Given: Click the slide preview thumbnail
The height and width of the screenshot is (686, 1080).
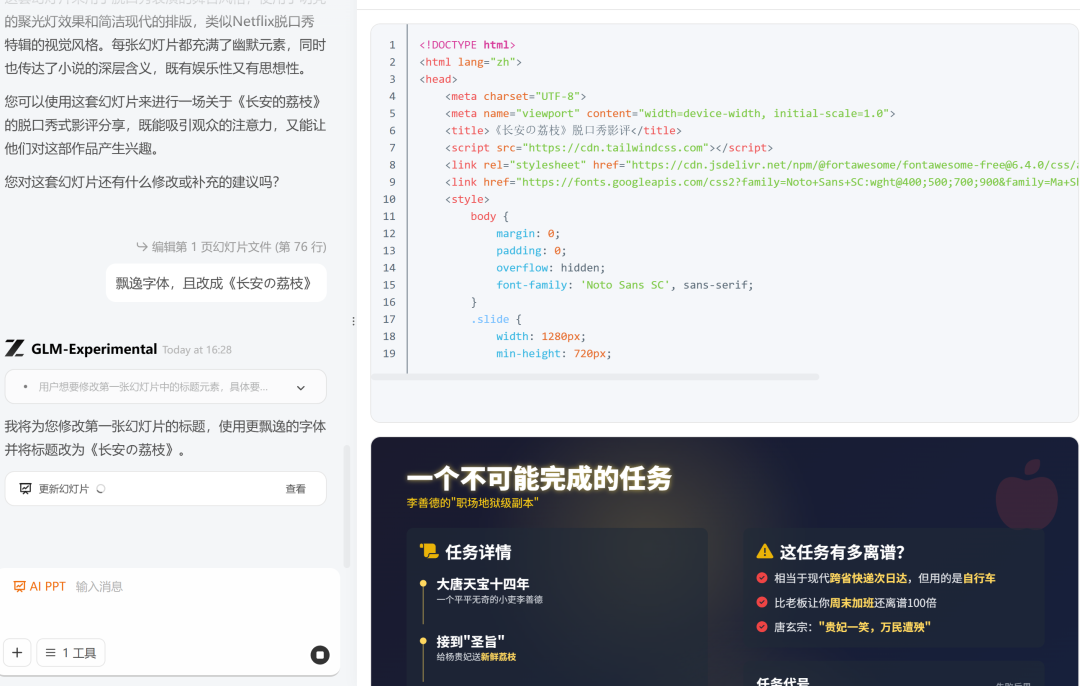Looking at the screenshot, I should click(x=724, y=560).
